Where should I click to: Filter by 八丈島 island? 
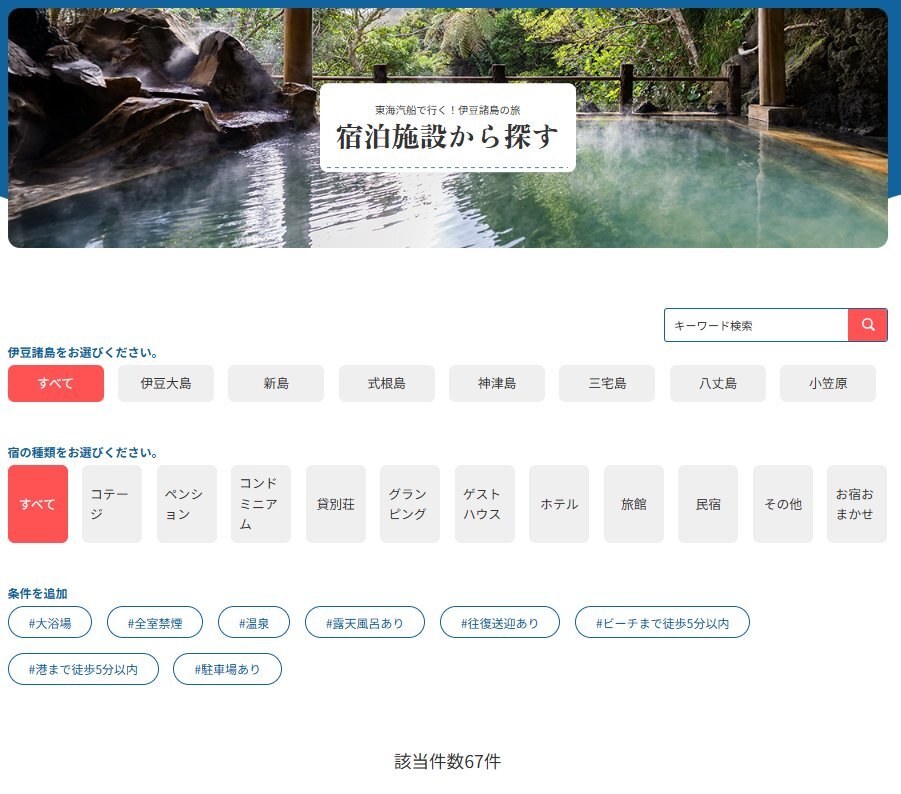718,383
